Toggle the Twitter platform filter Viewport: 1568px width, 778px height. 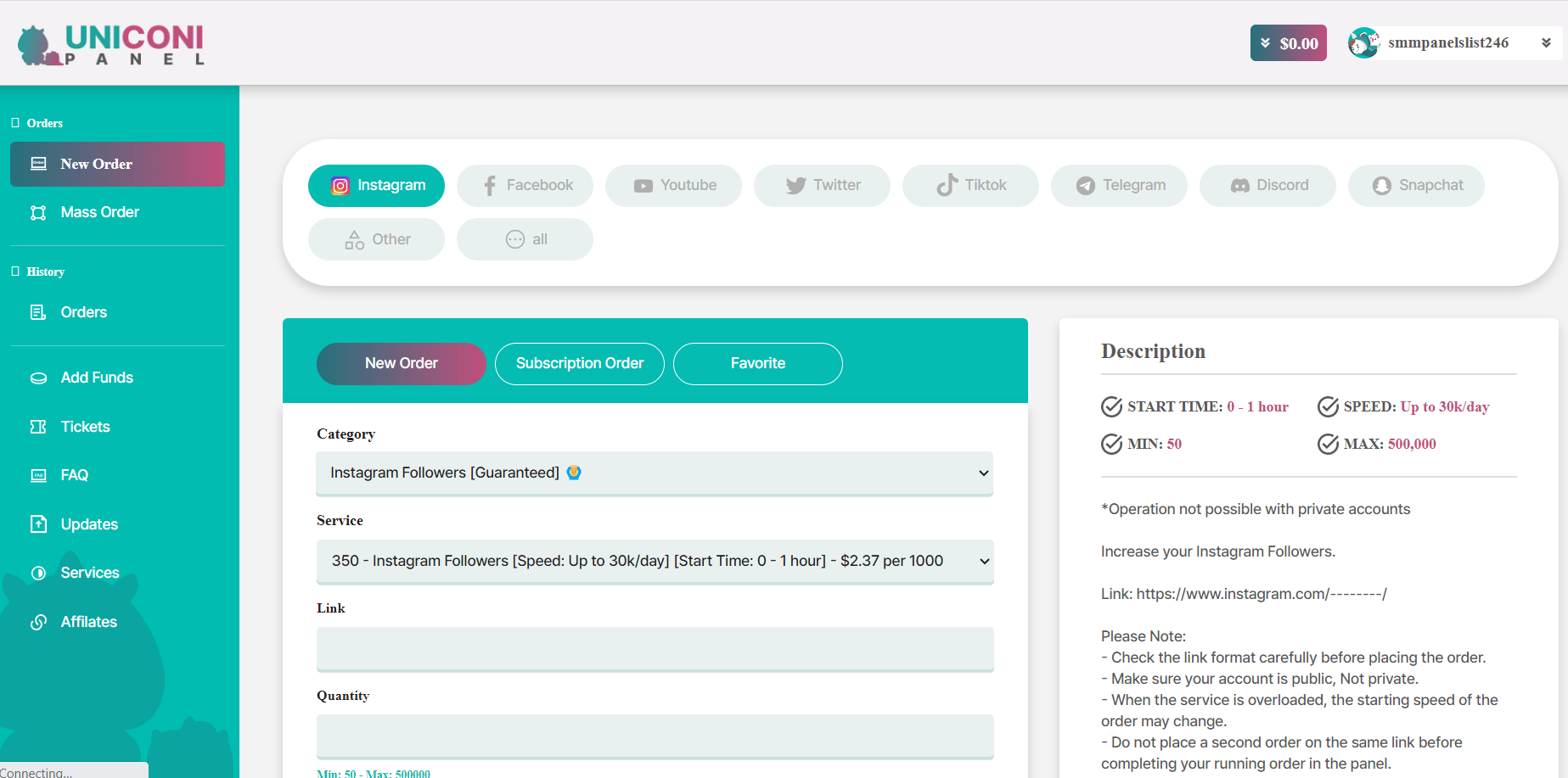tap(822, 186)
